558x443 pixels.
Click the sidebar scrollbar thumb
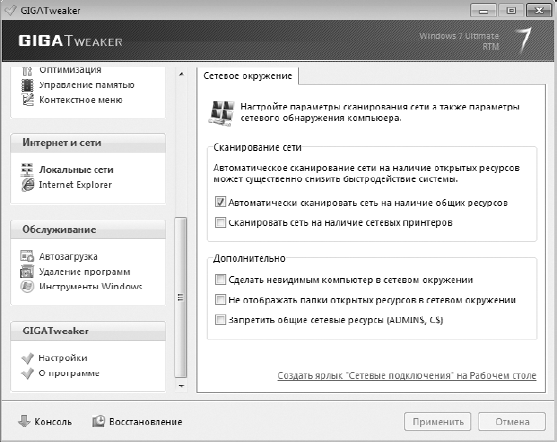(x=181, y=297)
